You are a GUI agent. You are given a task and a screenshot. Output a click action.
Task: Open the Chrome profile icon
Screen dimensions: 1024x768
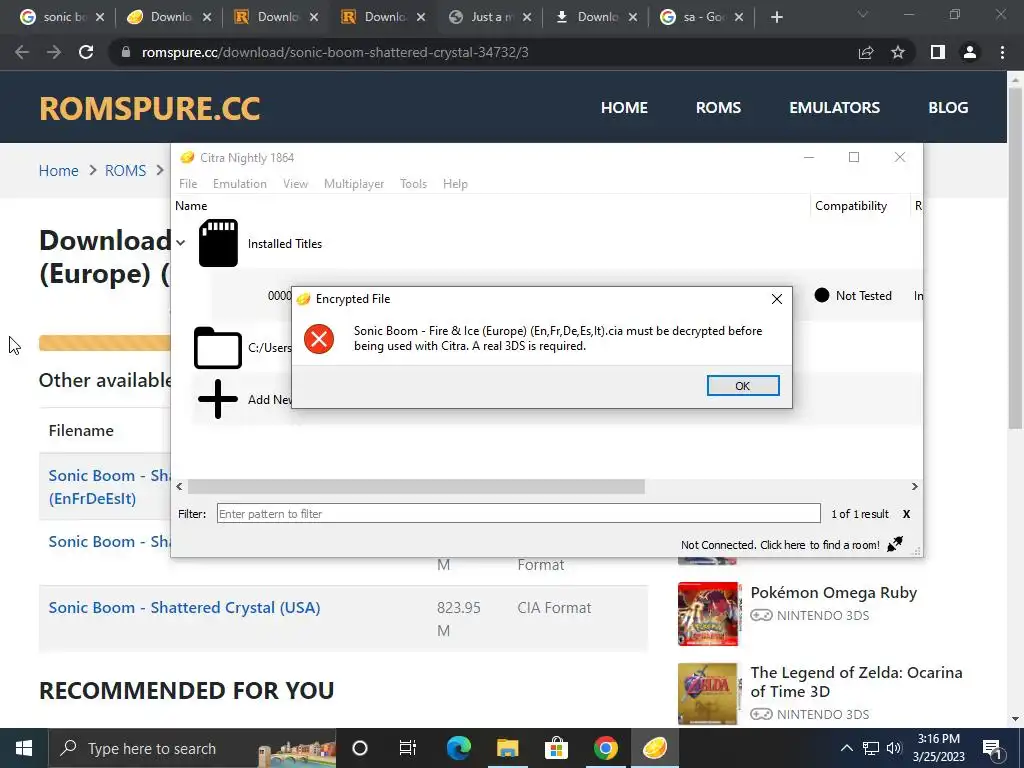tap(970, 52)
